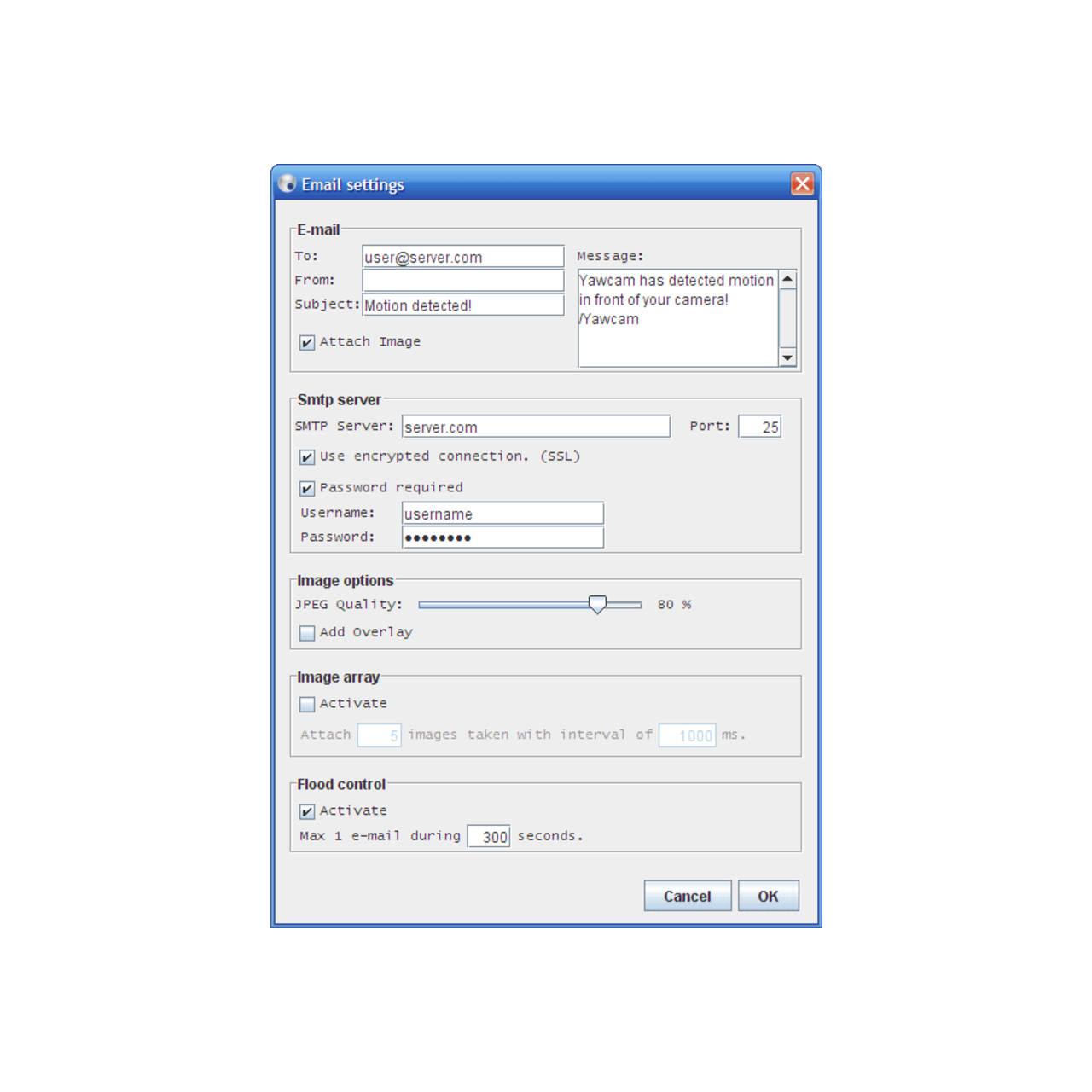Focus the empty From field
The width and height of the screenshot is (1092, 1092).
coord(462,281)
